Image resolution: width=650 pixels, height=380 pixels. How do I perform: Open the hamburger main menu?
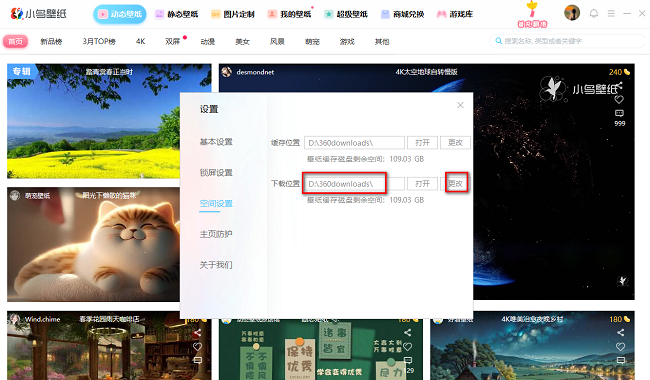[x=611, y=13]
